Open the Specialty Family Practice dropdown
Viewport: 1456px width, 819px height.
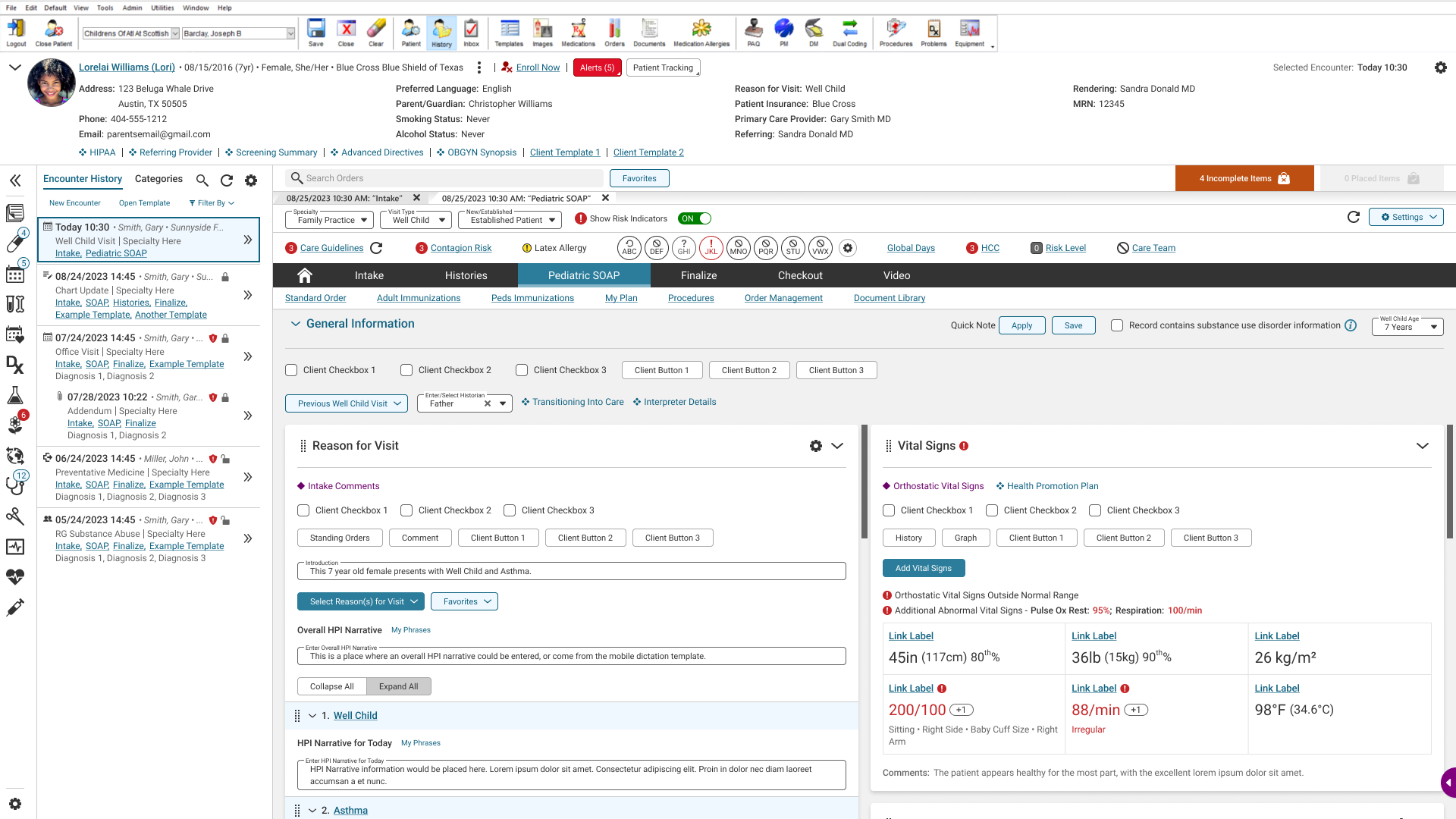(329, 220)
